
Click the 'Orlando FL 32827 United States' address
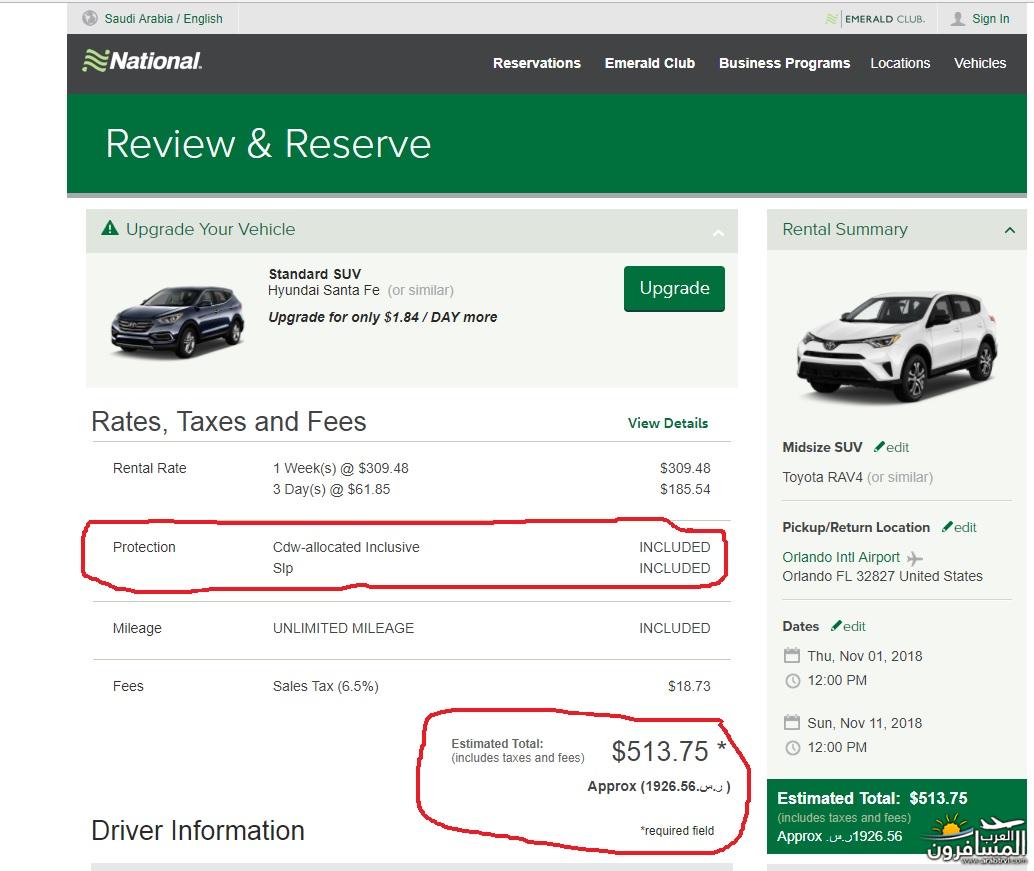(882, 576)
